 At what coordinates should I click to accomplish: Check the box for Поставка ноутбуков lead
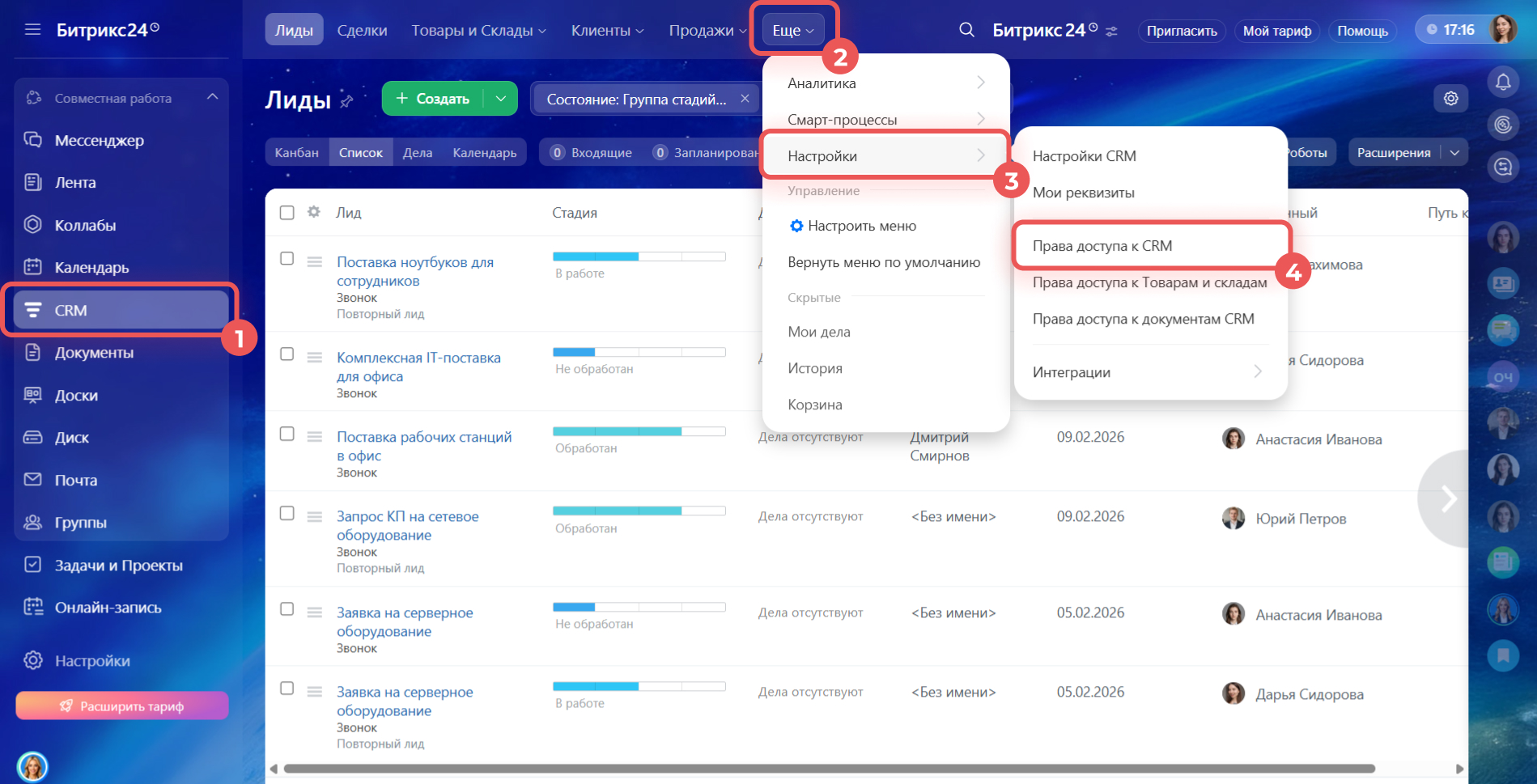287,259
